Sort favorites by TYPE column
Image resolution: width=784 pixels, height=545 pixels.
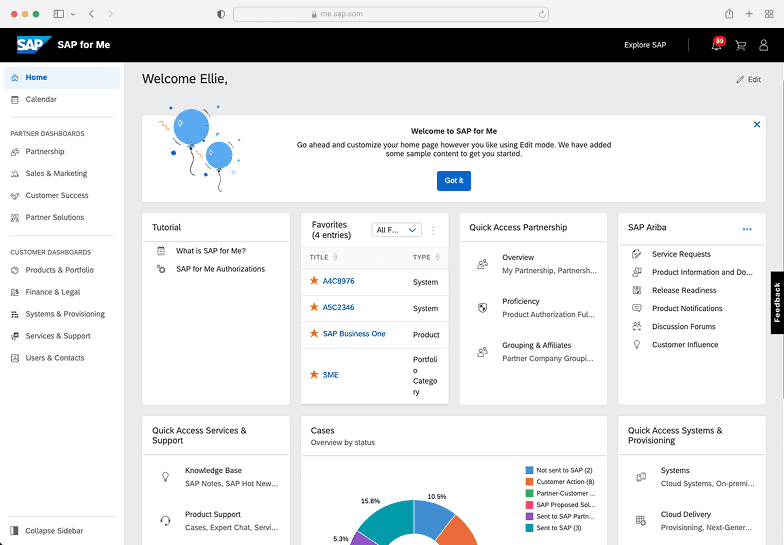[426, 257]
